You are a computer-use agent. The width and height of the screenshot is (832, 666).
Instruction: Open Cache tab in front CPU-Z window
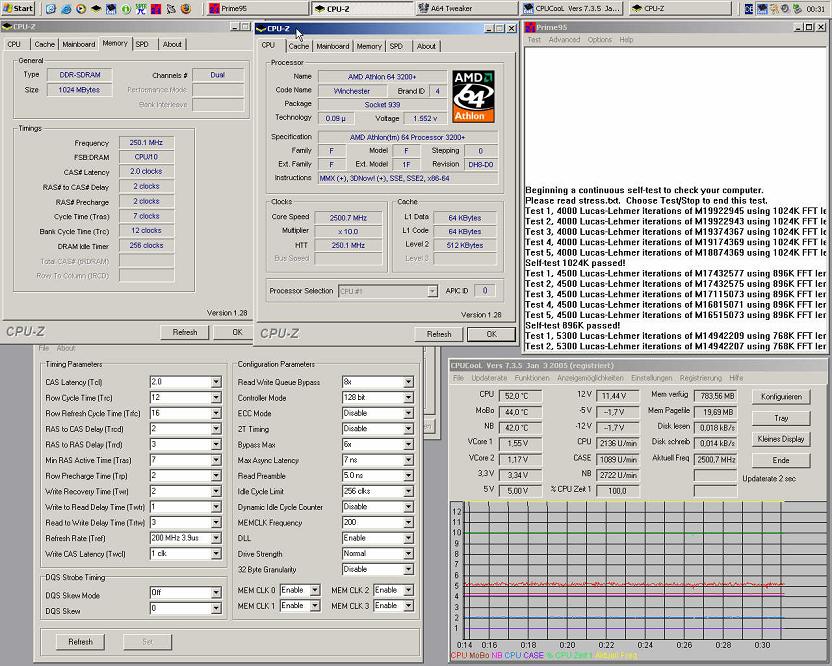[298, 47]
